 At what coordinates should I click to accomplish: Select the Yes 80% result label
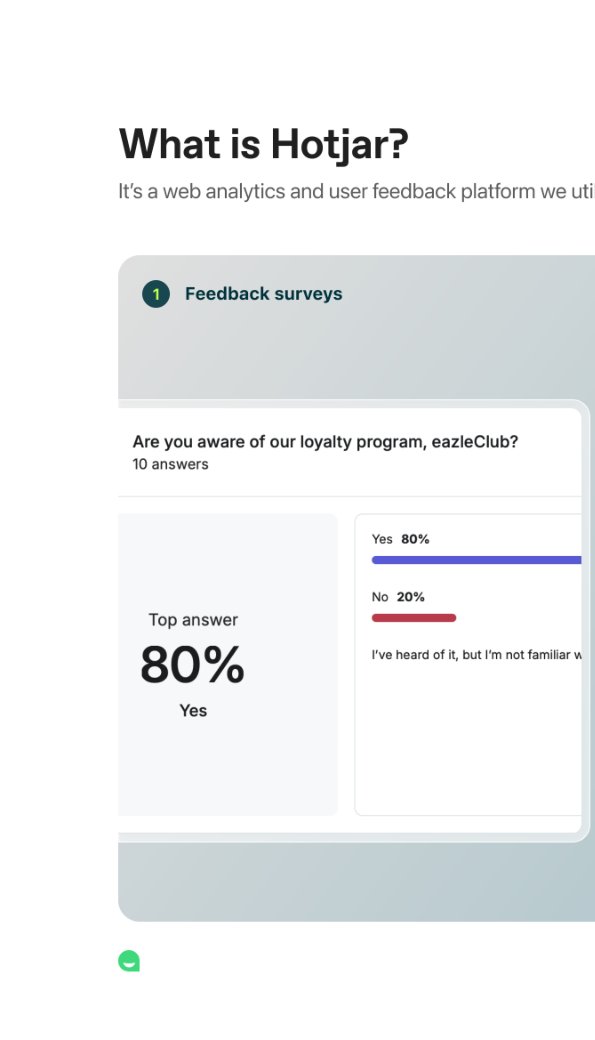click(400, 539)
